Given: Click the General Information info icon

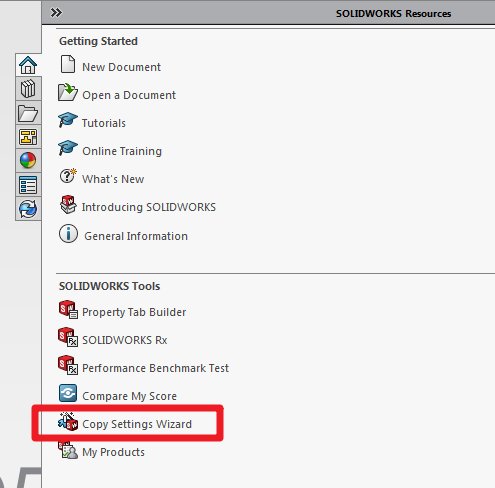Looking at the screenshot, I should [68, 233].
